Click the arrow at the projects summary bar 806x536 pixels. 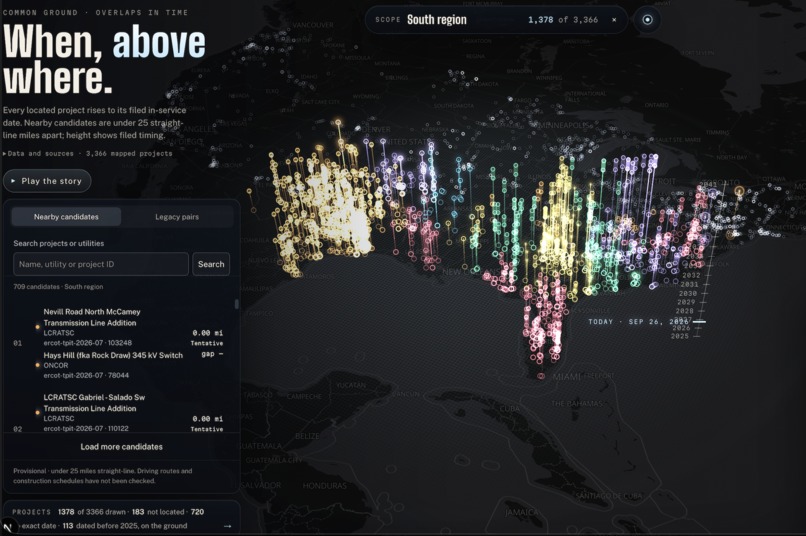pyautogui.click(x=228, y=526)
